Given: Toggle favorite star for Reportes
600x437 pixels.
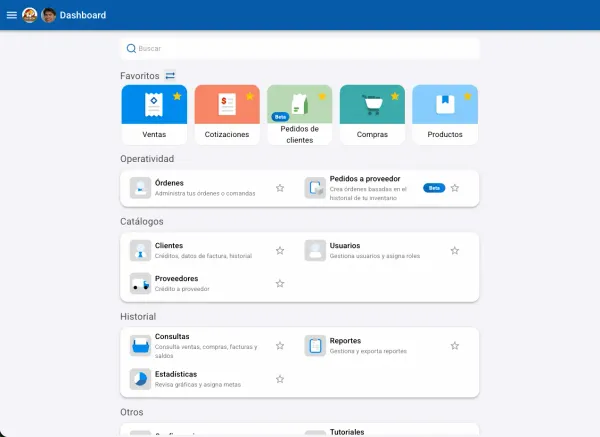Looking at the screenshot, I should (x=455, y=346).
